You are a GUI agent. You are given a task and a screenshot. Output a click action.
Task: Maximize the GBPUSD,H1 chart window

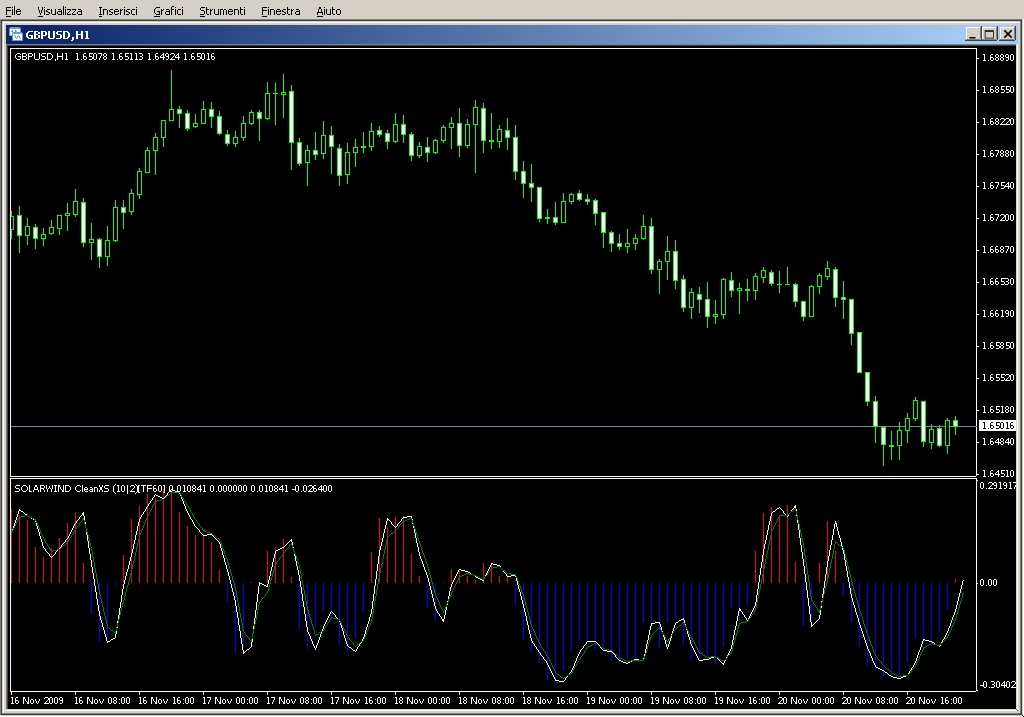coord(989,34)
